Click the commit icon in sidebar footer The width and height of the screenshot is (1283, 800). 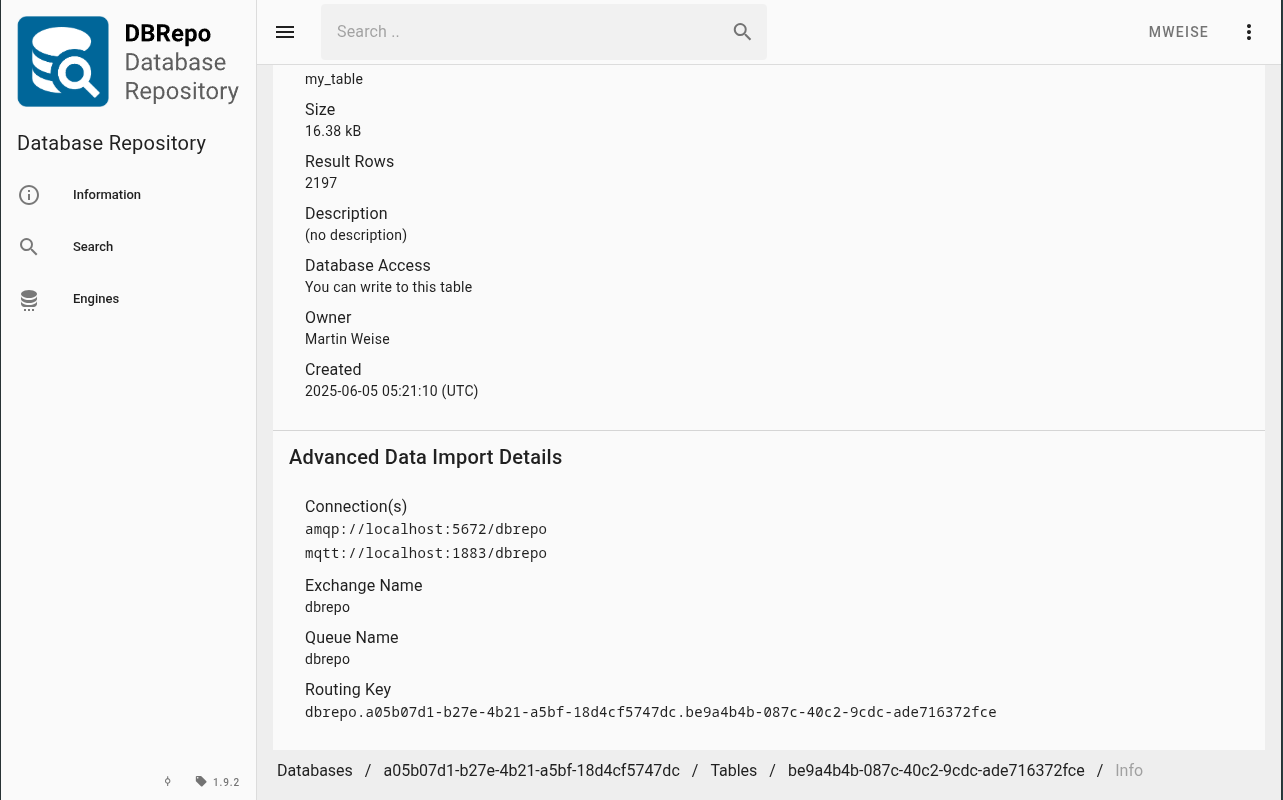tap(168, 781)
